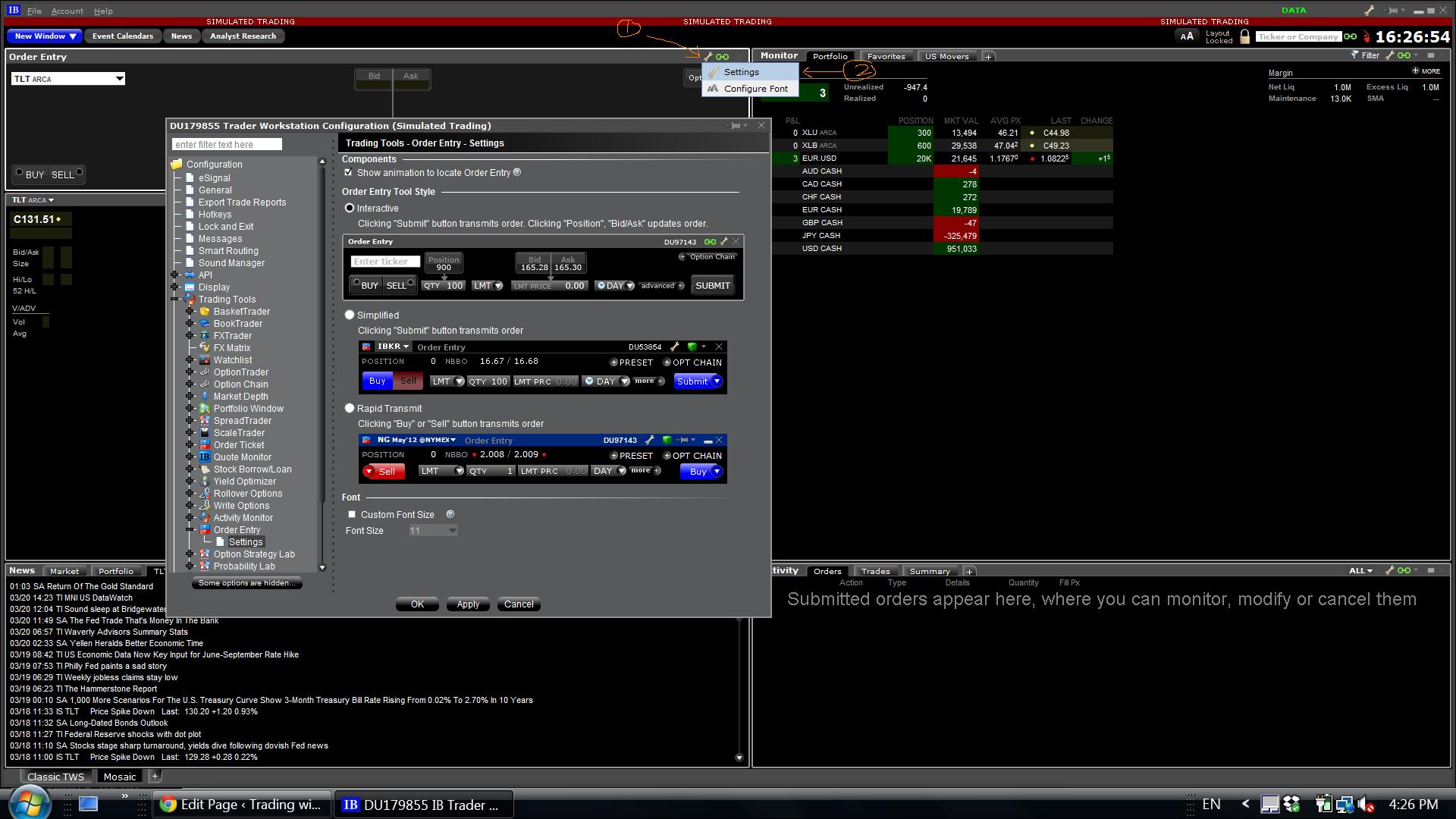Click the Ticker or Company search field
The image size is (1456, 819).
click(1298, 36)
